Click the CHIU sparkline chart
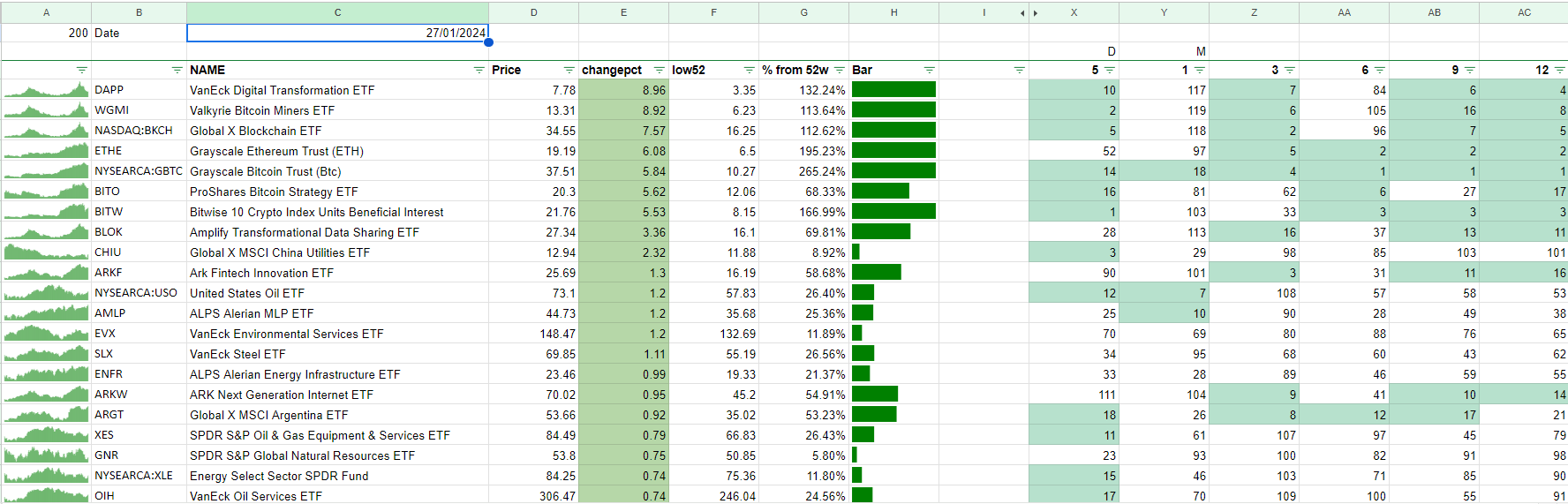 (x=46, y=252)
